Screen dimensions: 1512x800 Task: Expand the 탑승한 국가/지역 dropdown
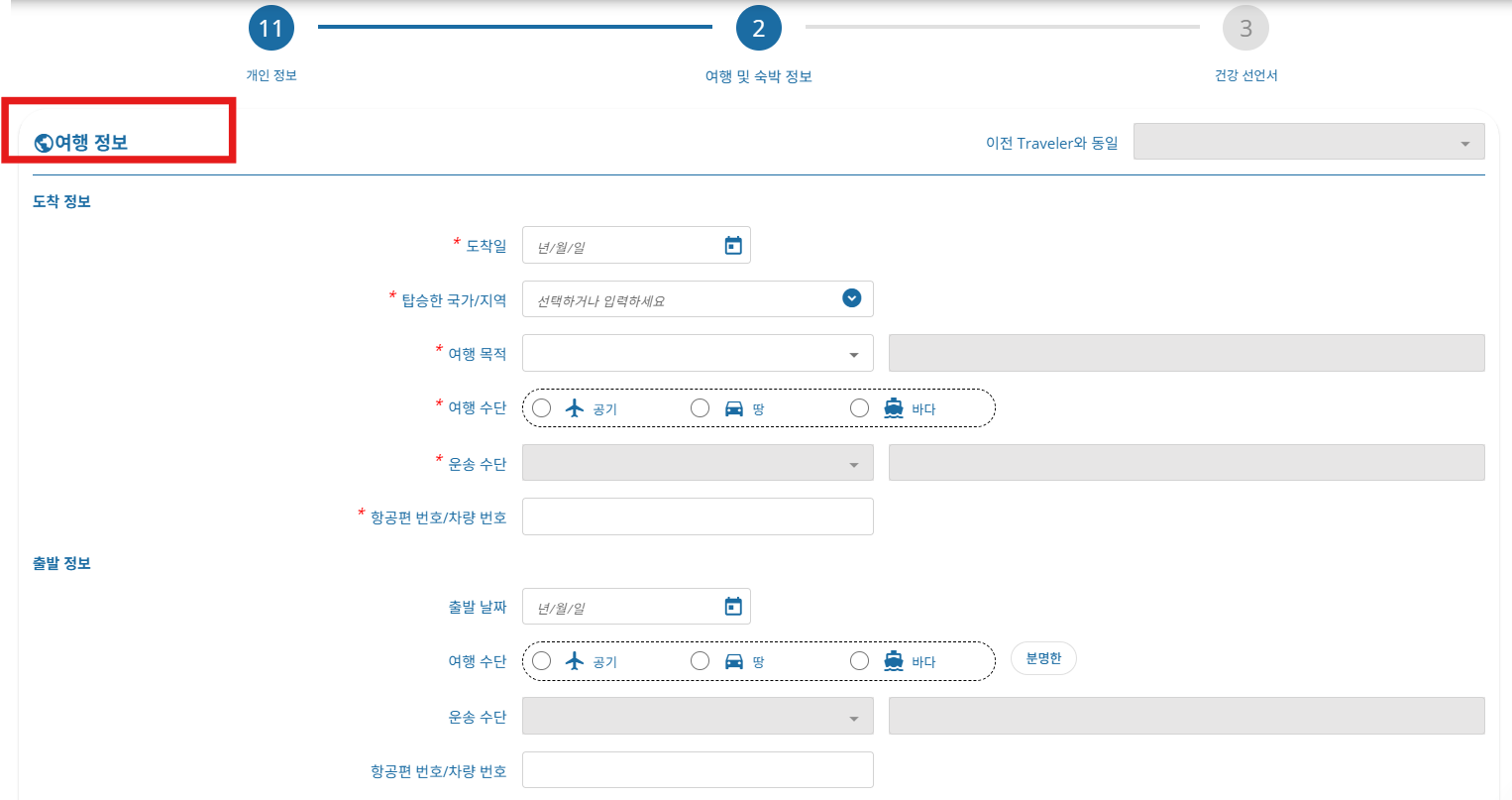point(849,298)
